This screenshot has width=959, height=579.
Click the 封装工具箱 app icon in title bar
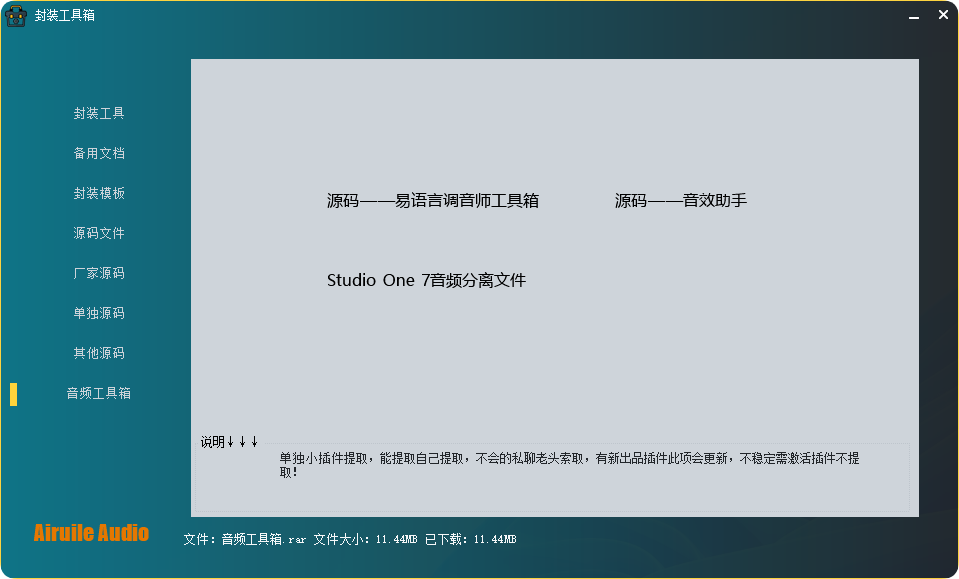pos(16,16)
